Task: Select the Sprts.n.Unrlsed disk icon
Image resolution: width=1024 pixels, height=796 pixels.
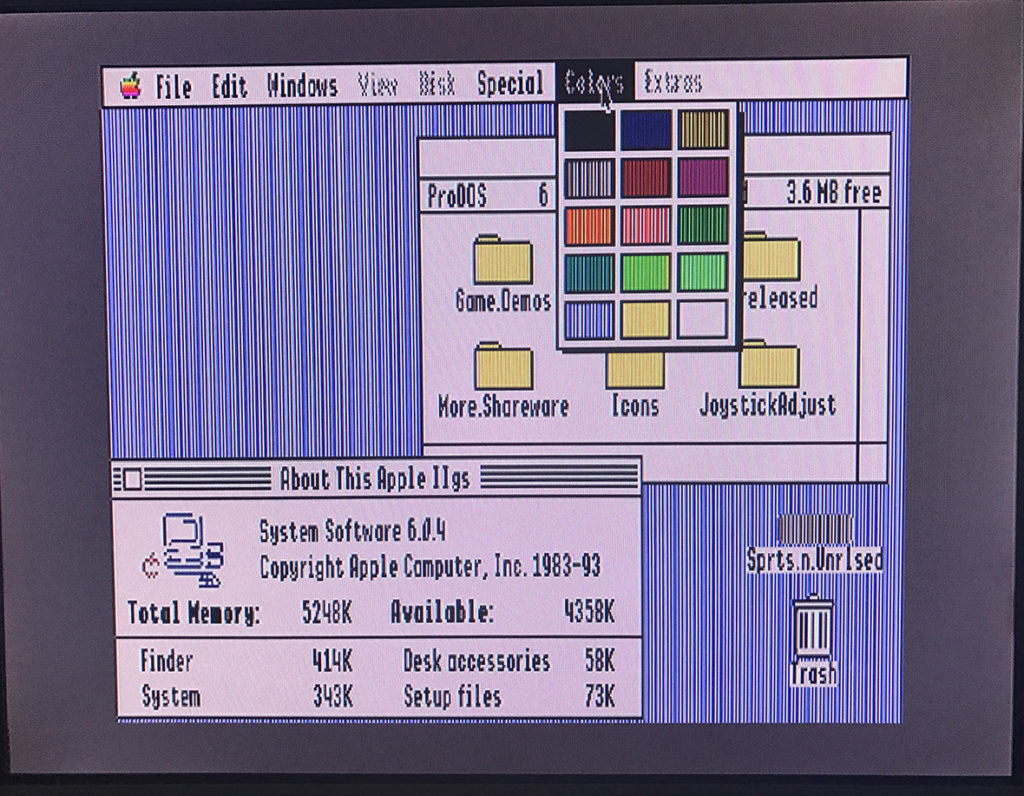Action: click(x=815, y=530)
